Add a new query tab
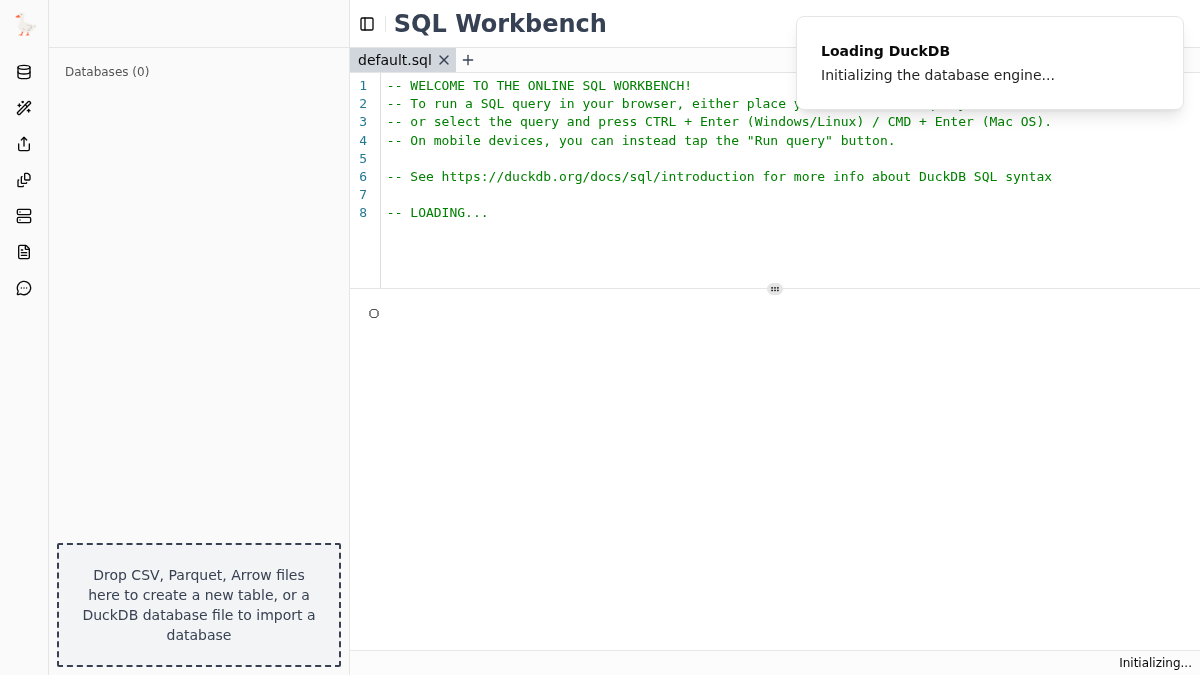This screenshot has width=1200, height=675. (x=468, y=60)
